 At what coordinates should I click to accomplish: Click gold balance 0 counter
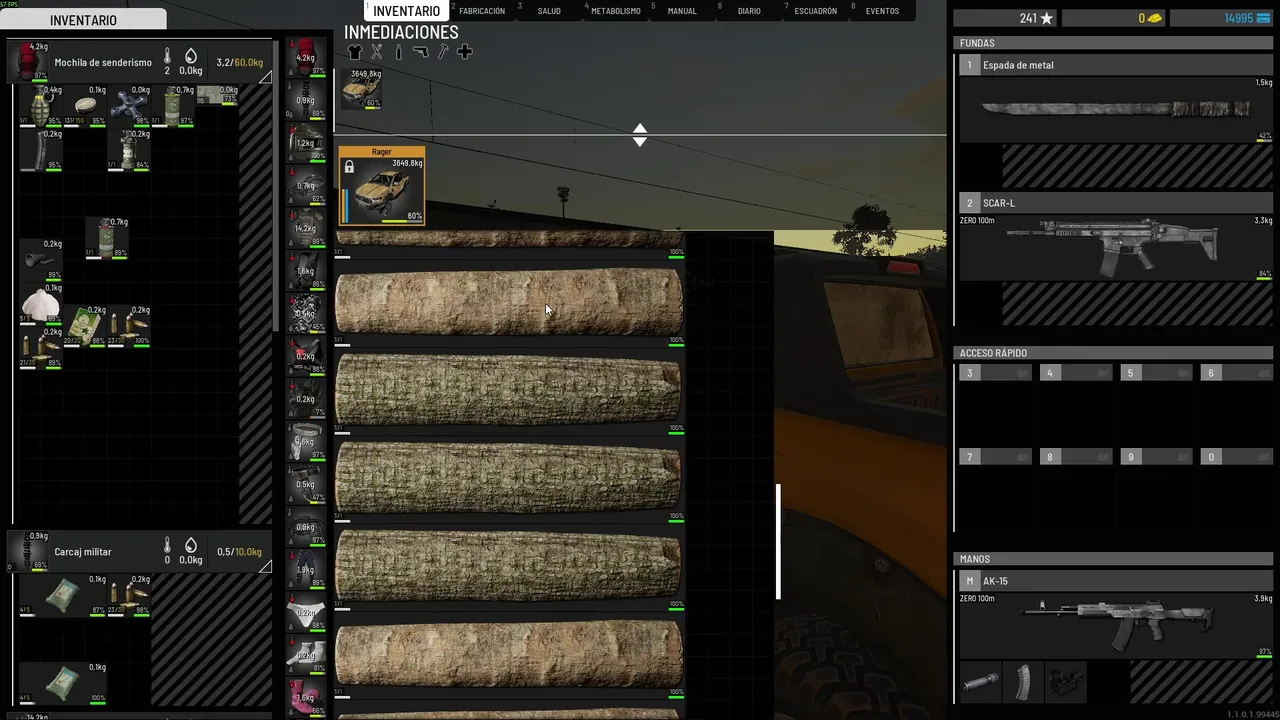pos(1114,18)
